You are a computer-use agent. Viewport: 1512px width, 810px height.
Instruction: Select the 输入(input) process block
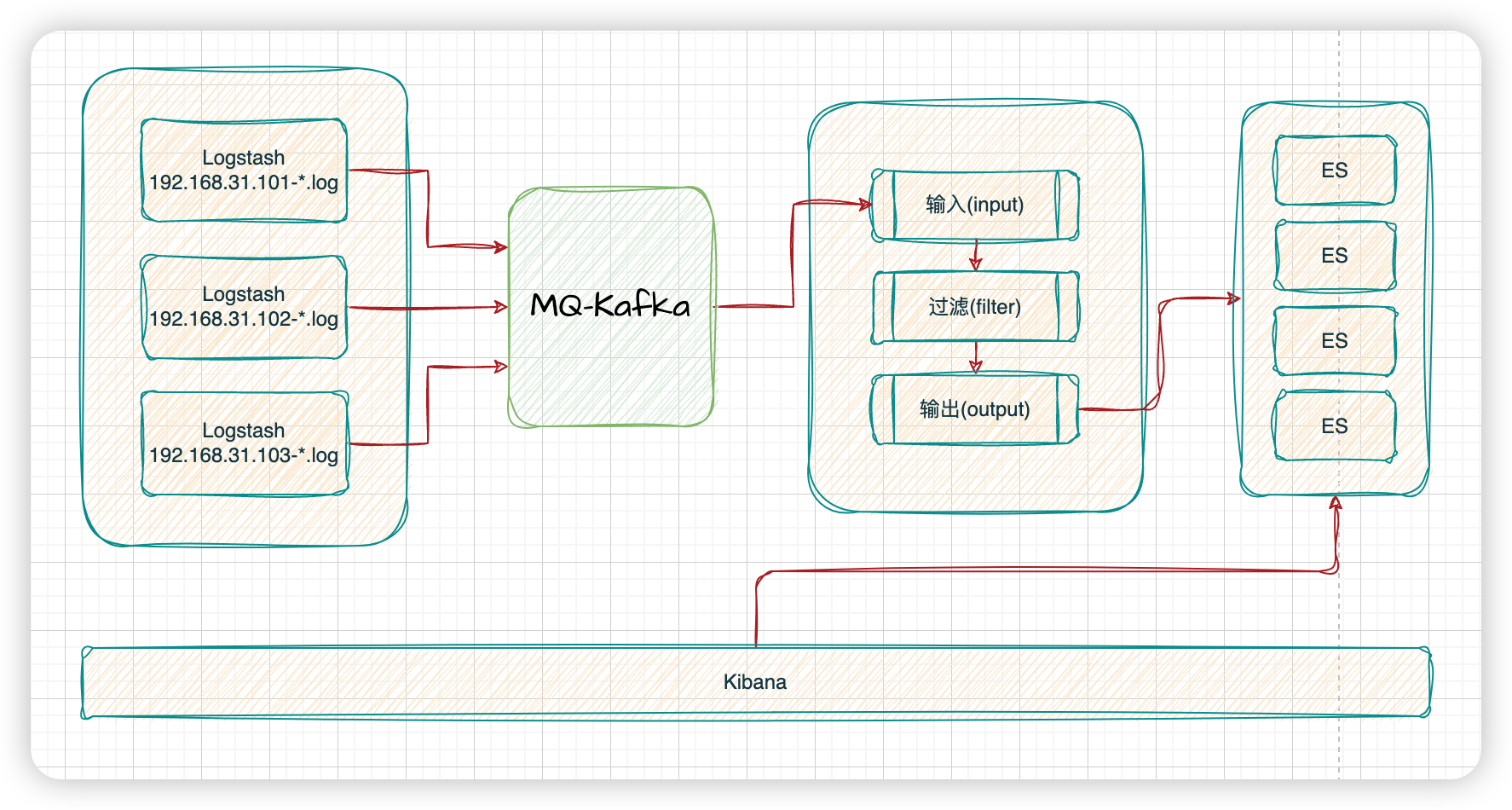975,205
